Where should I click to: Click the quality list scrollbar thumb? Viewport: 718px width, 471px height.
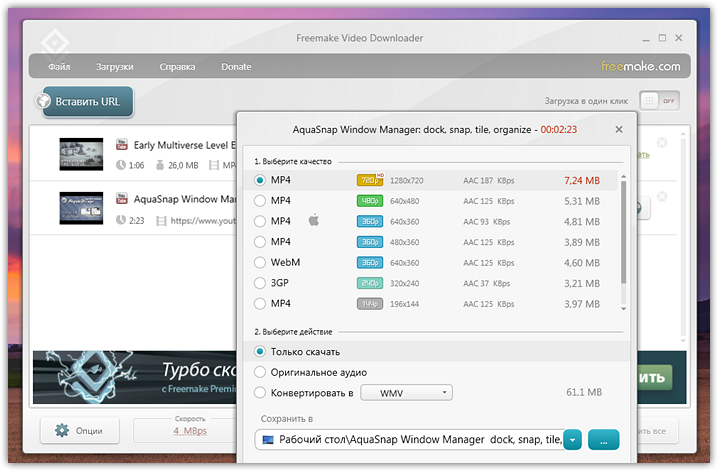[x=623, y=232]
